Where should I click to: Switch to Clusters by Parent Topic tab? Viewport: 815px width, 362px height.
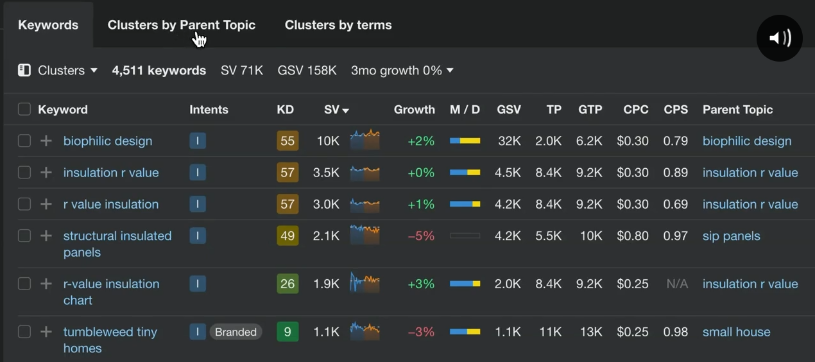click(x=181, y=25)
